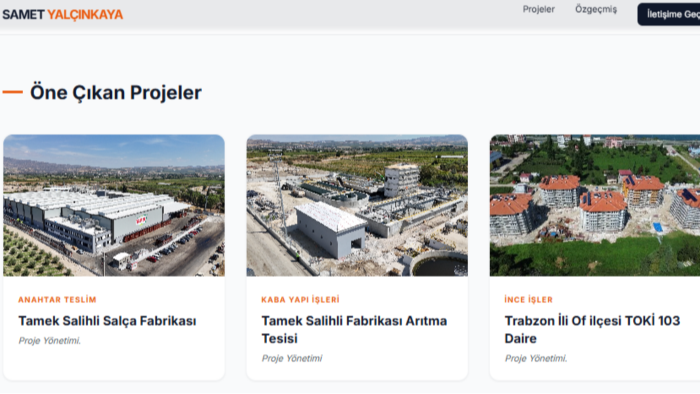This screenshot has width=700, height=394.
Task: Open the Trabzon TOKİ aerial photo
Action: tap(595, 205)
